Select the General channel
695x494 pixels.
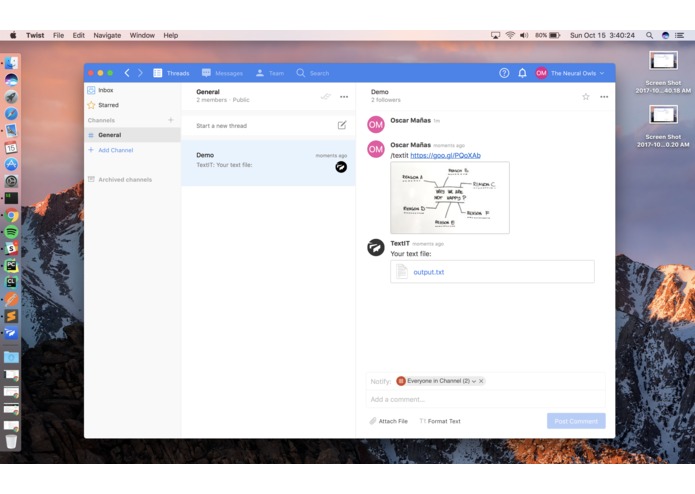tap(132, 135)
